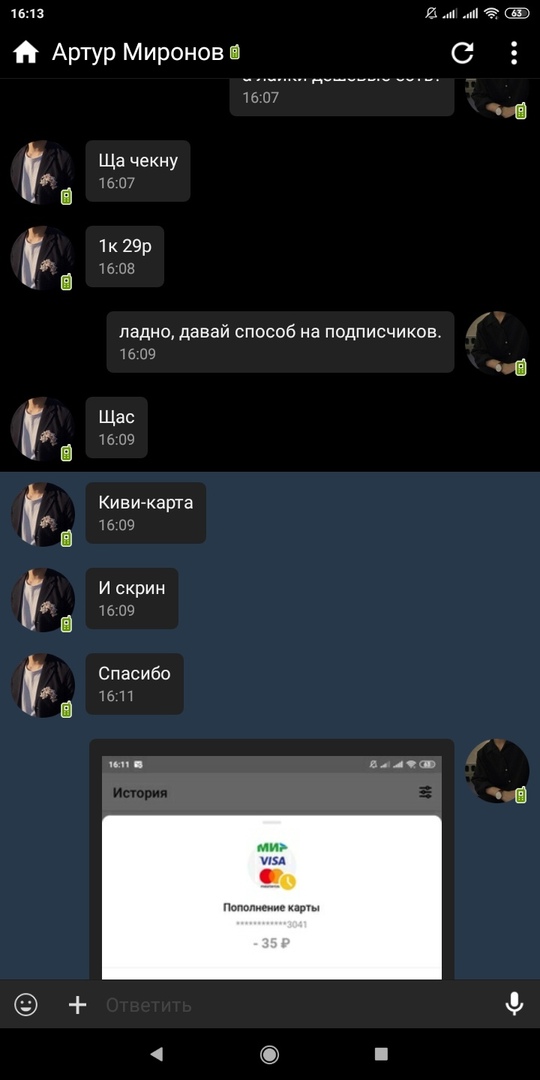540x1080 pixels.
Task: Tap filter icon inside История screenshot
Action: [426, 792]
